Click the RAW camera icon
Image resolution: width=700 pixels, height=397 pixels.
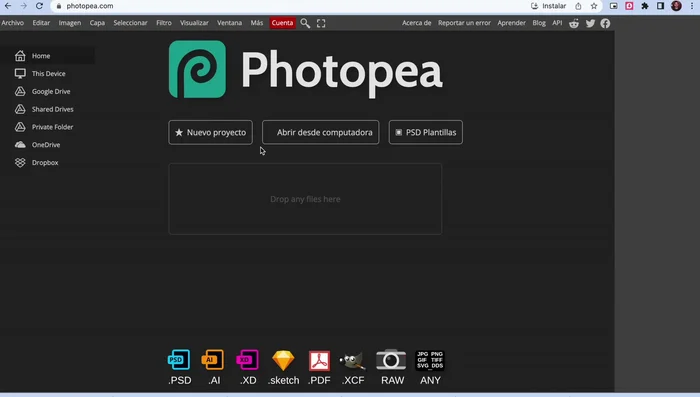tap(391, 360)
